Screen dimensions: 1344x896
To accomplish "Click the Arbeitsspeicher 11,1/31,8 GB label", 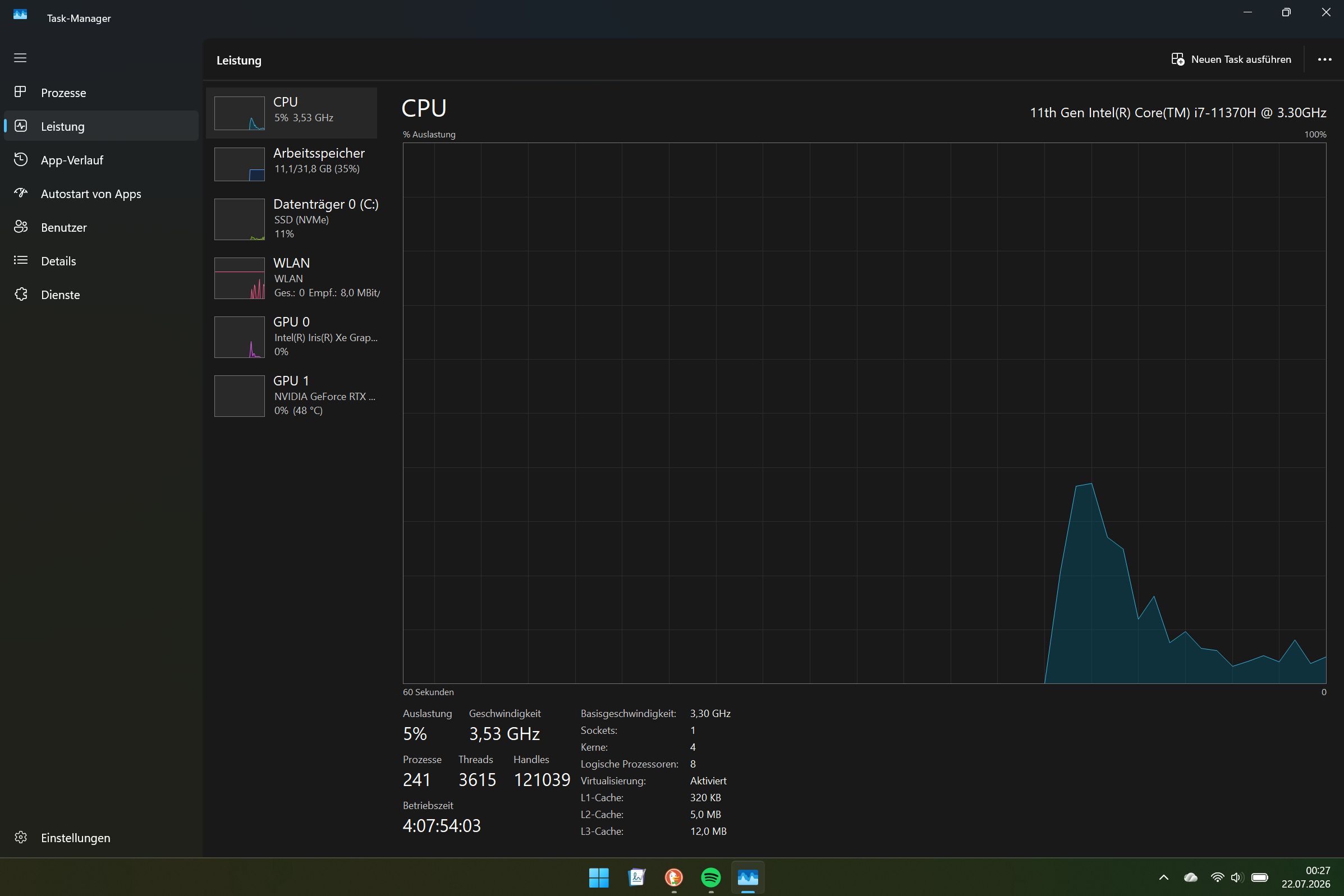I will pyautogui.click(x=317, y=168).
